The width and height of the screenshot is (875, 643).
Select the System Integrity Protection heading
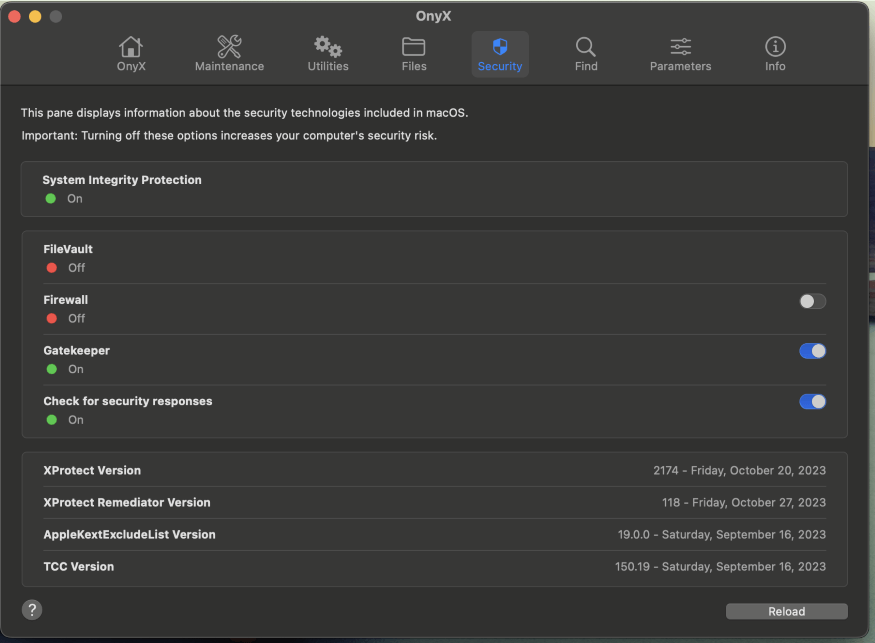pyautogui.click(x=122, y=180)
